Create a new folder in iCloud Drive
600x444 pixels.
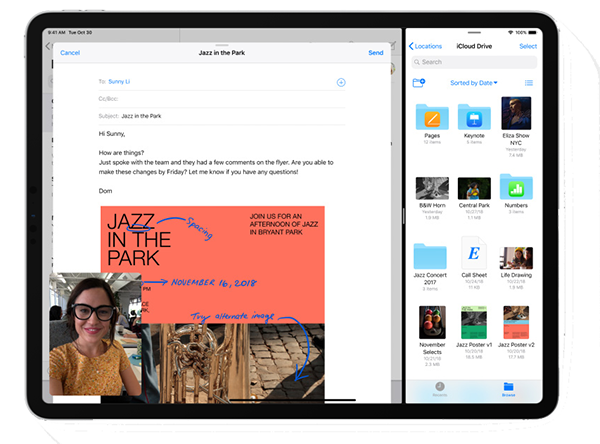click(x=419, y=83)
